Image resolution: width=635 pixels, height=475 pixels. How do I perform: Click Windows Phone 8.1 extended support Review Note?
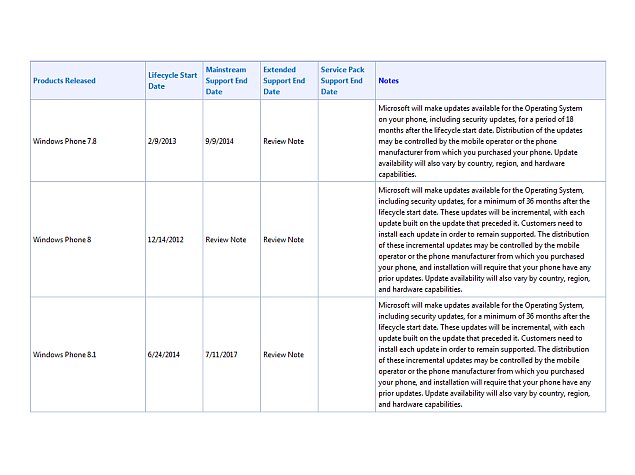[x=283, y=354]
